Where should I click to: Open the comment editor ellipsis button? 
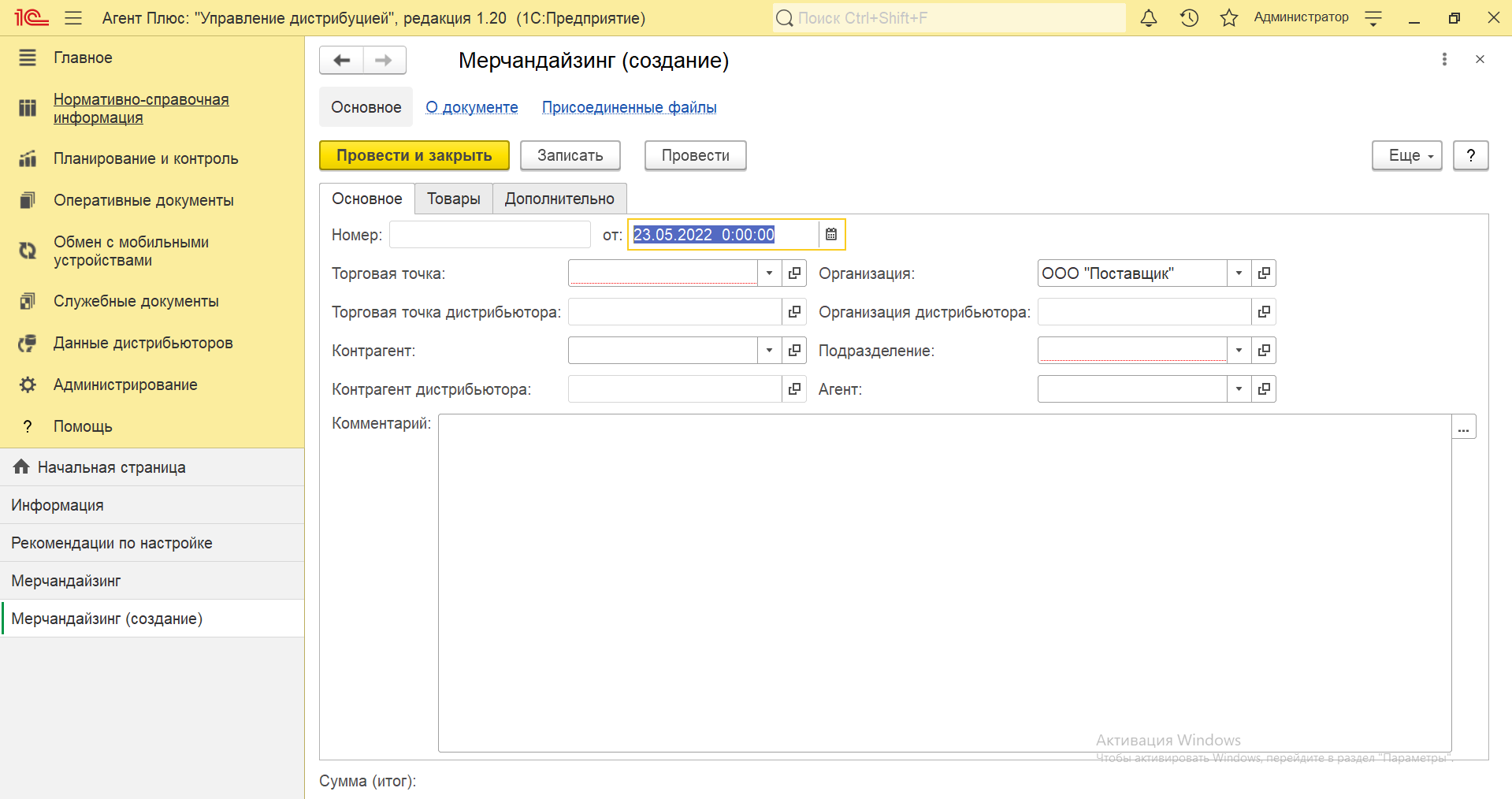tap(1464, 427)
